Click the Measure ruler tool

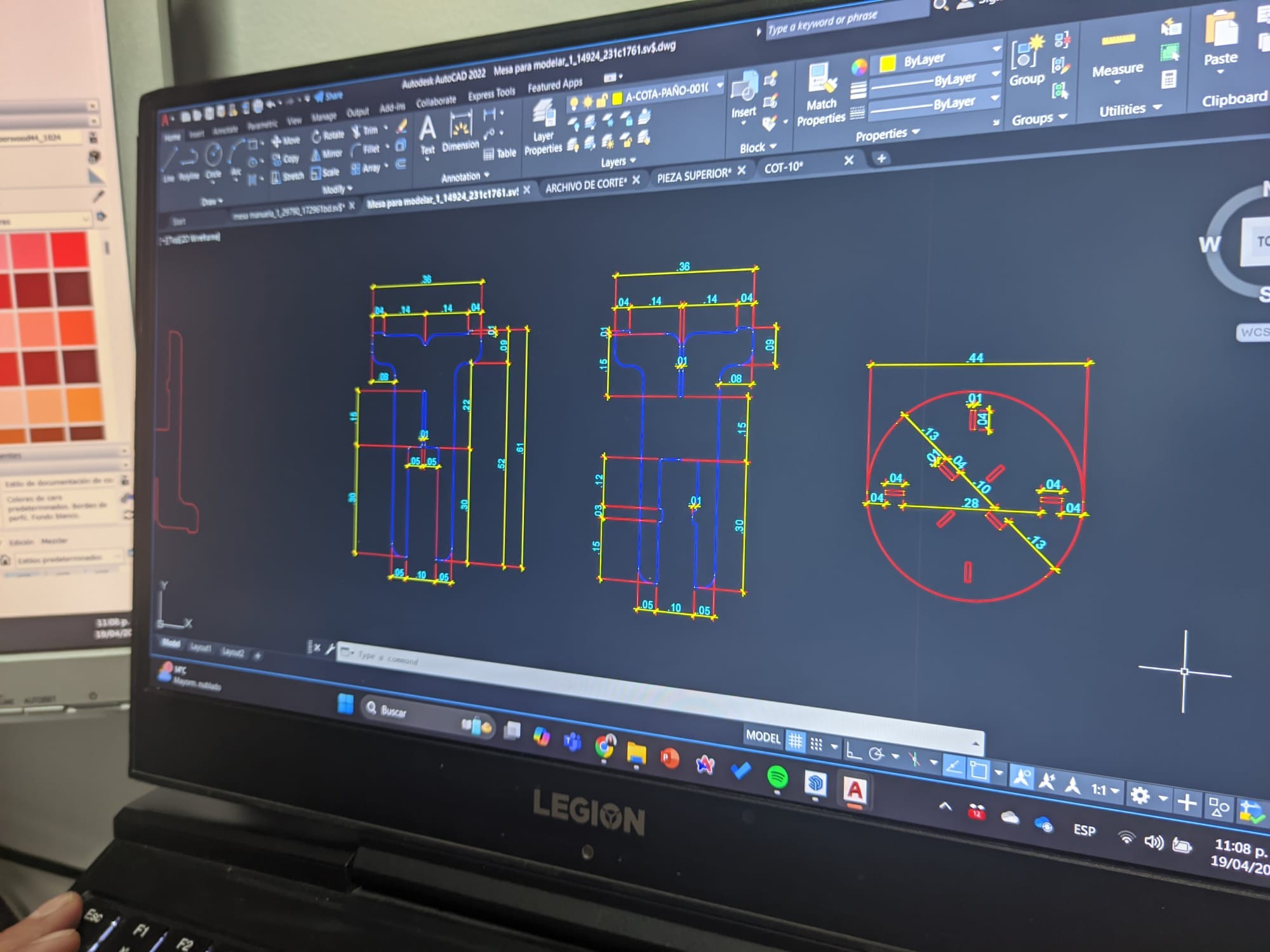click(x=1118, y=41)
